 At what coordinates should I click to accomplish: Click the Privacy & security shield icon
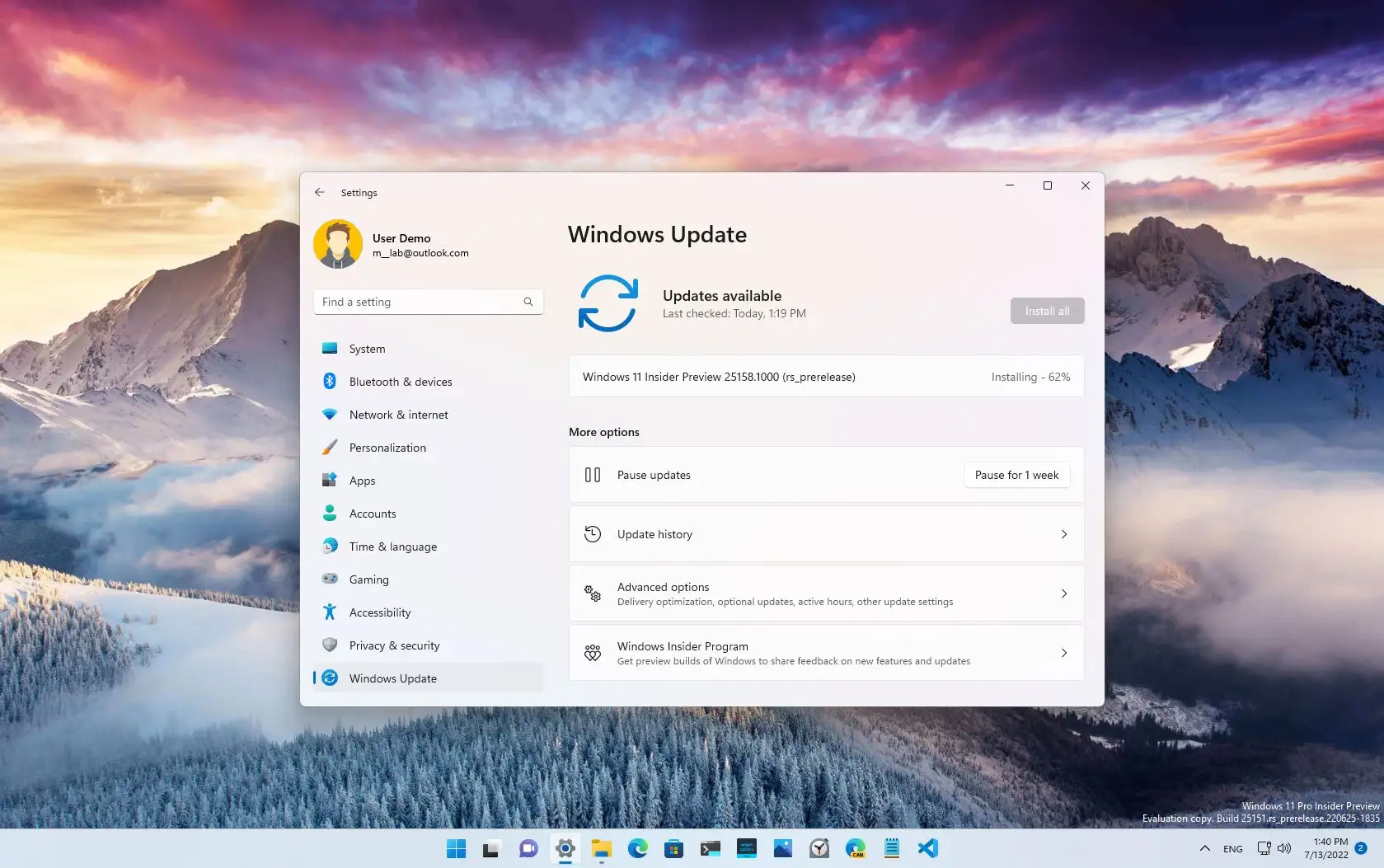pyautogui.click(x=330, y=645)
